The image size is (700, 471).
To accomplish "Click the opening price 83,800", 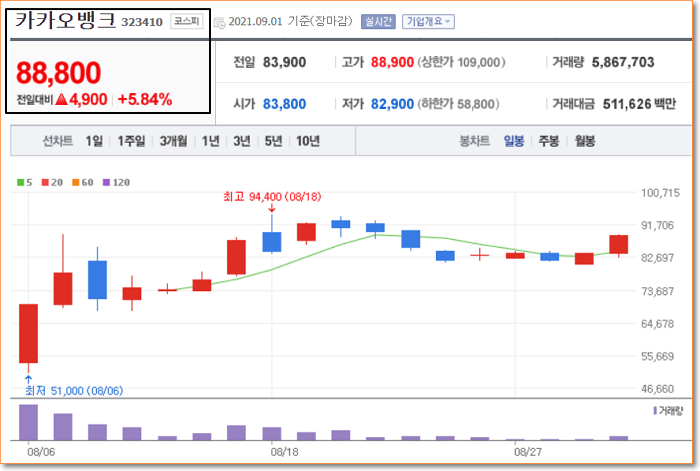I will coord(284,104).
